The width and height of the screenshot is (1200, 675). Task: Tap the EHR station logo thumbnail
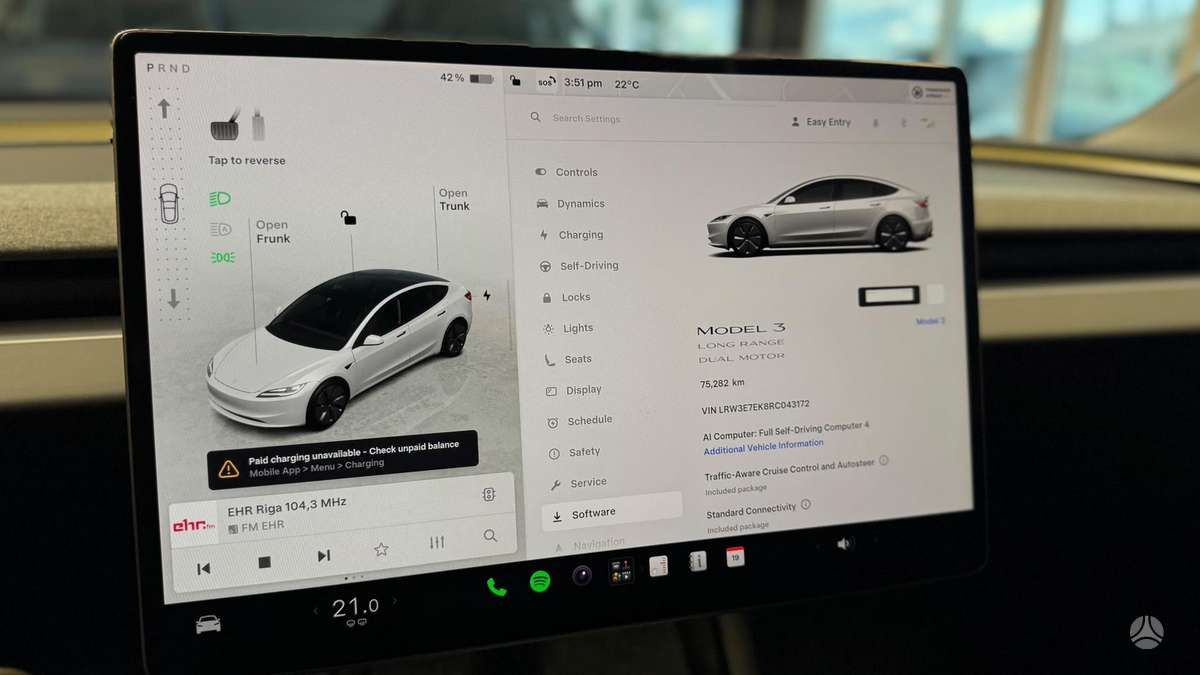pyautogui.click(x=194, y=525)
